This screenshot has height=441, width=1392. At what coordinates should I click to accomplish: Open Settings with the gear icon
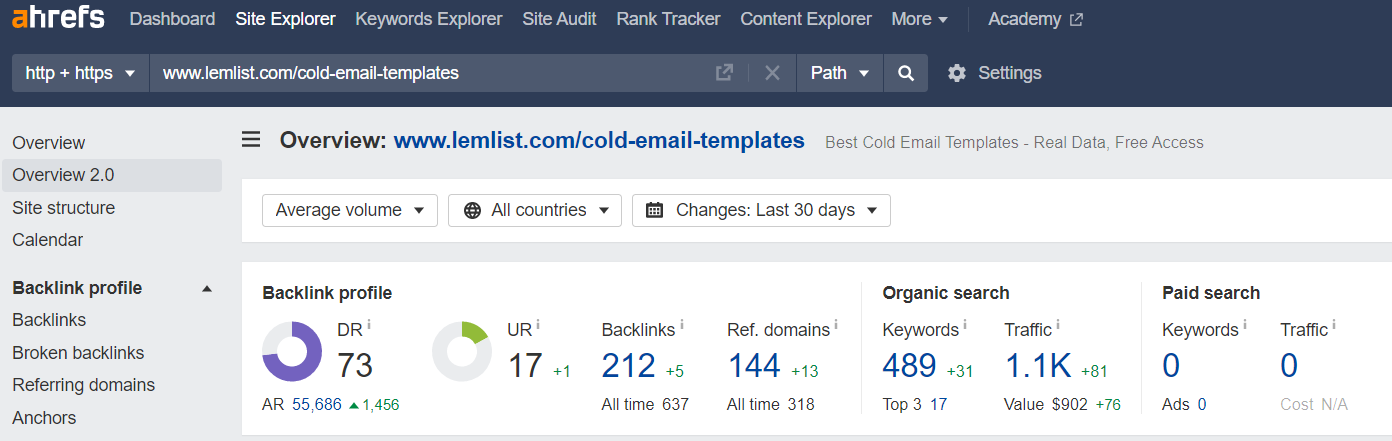click(x=994, y=73)
